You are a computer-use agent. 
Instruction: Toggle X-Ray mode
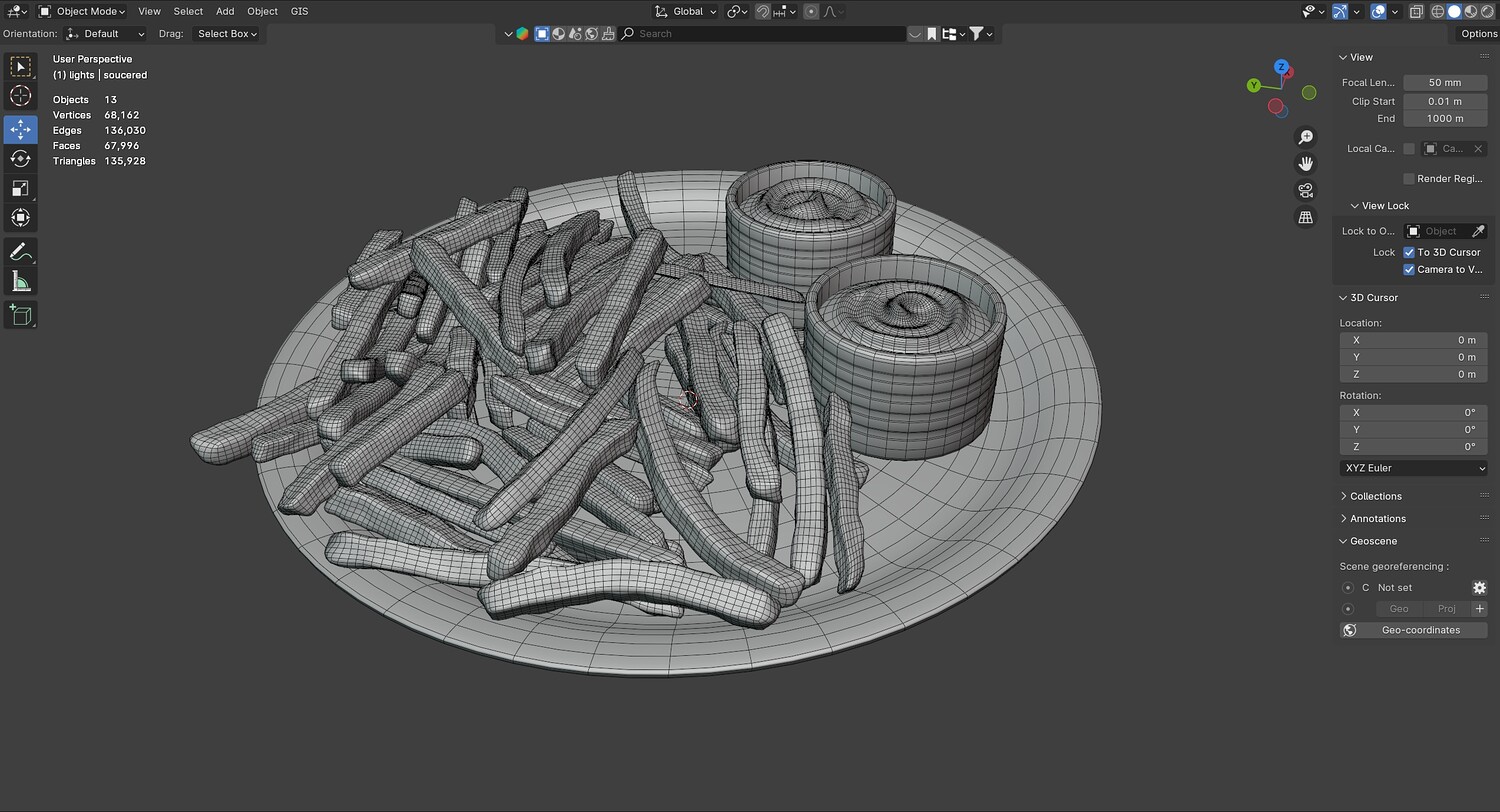coord(1416,12)
